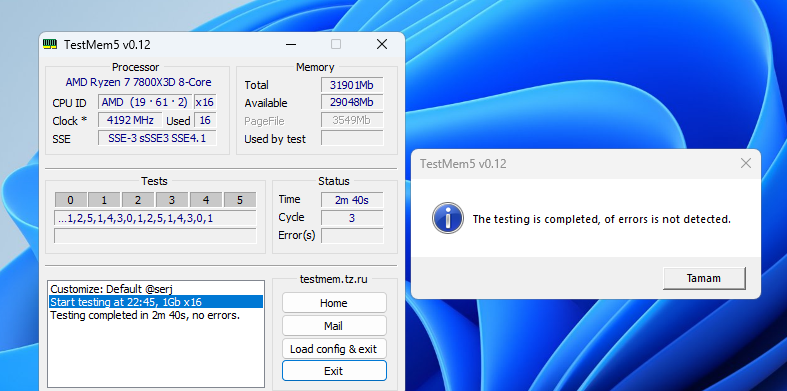Click the Clock value 4192 MHz
The height and width of the screenshot is (391, 787).
tap(129, 120)
